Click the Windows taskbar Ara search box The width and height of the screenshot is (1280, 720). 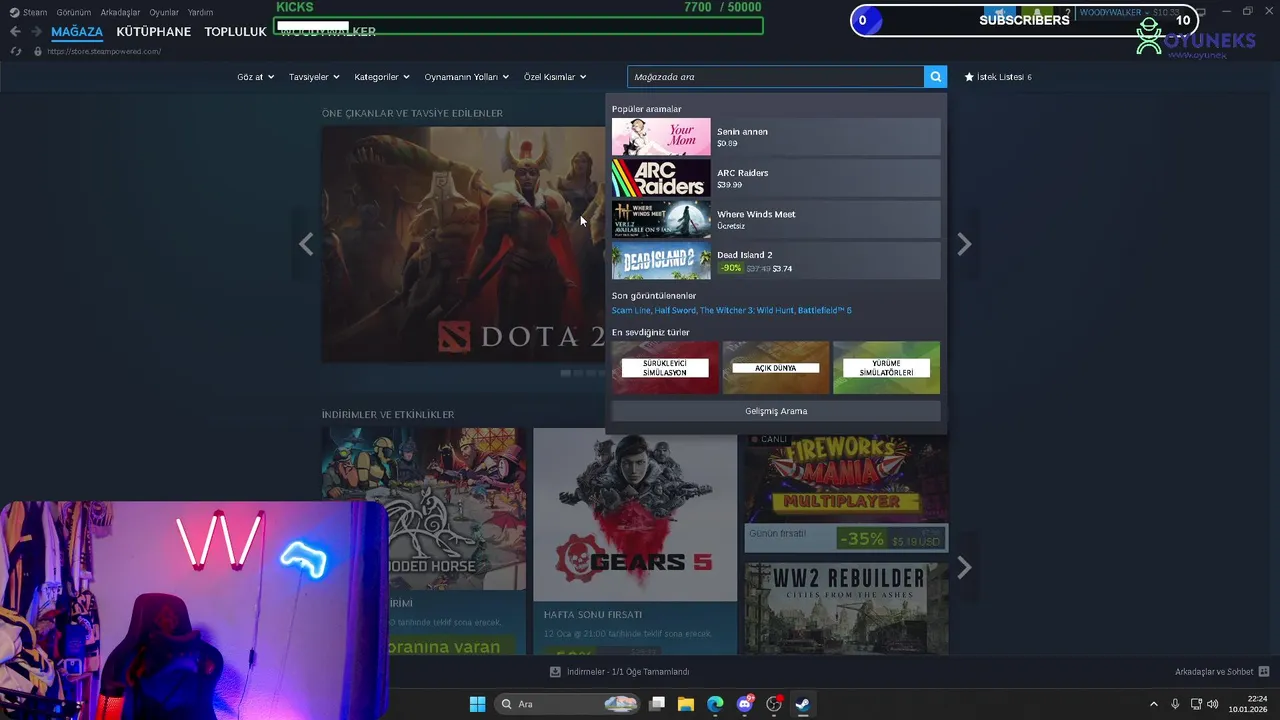tap(567, 704)
